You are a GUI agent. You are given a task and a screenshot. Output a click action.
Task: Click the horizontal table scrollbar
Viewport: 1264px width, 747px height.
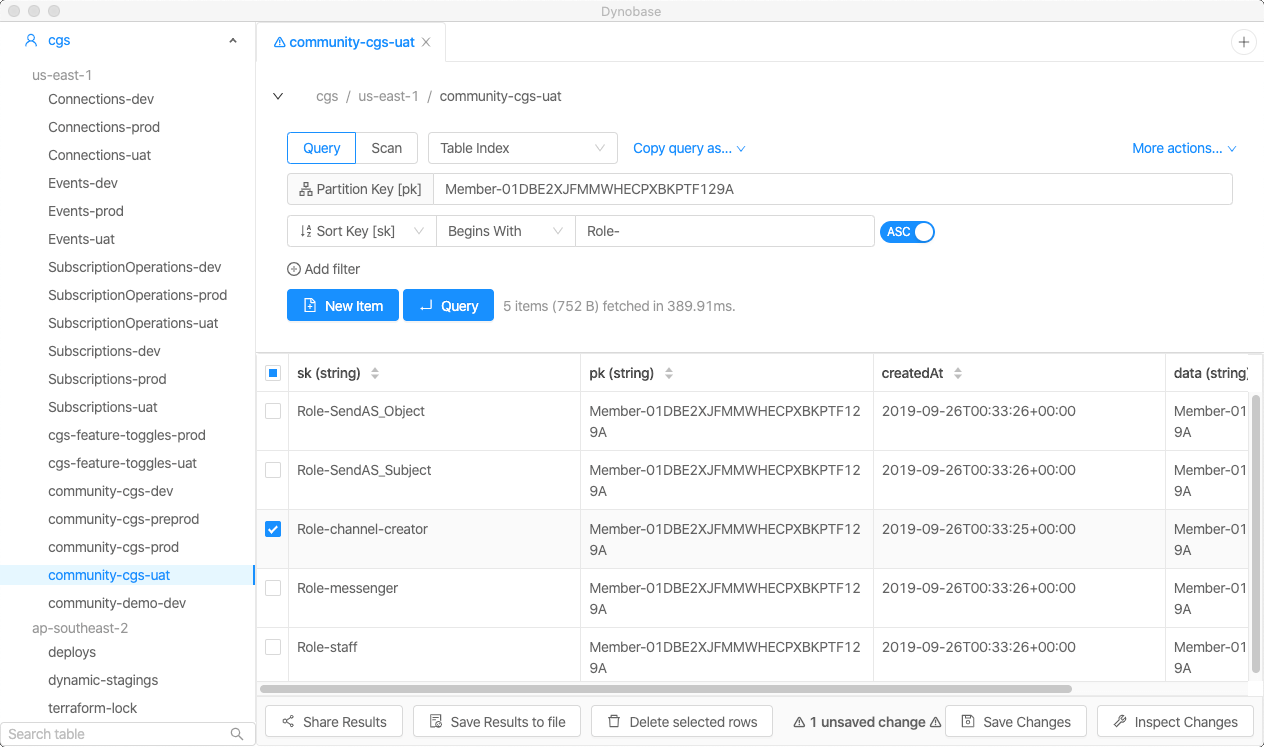pyautogui.click(x=665, y=689)
